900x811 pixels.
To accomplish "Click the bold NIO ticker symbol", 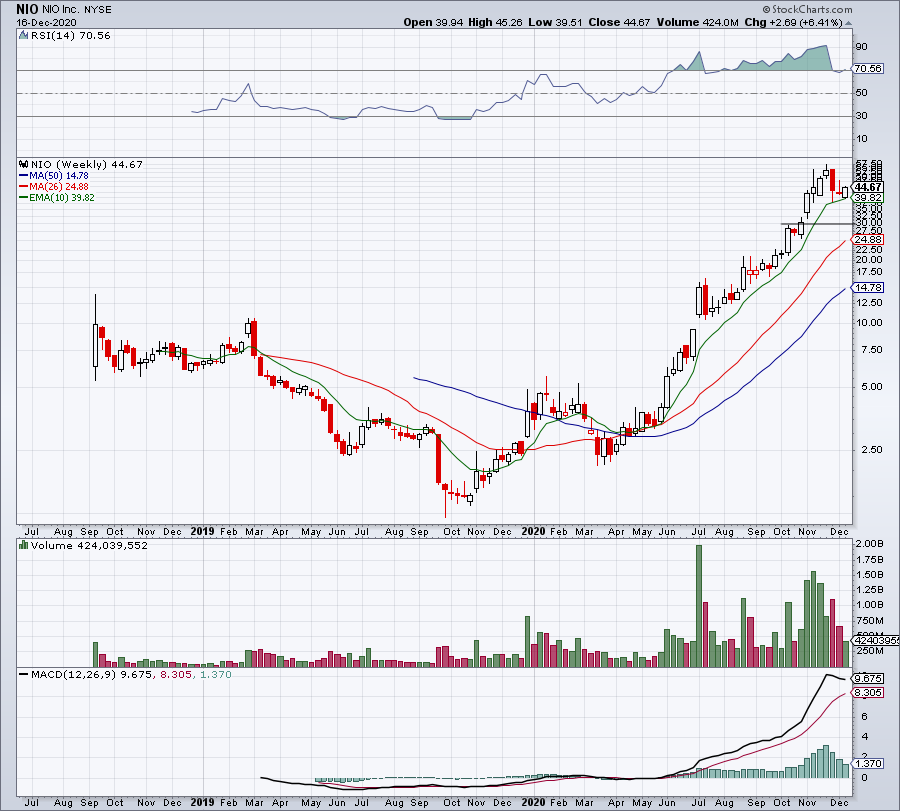I will click(28, 9).
